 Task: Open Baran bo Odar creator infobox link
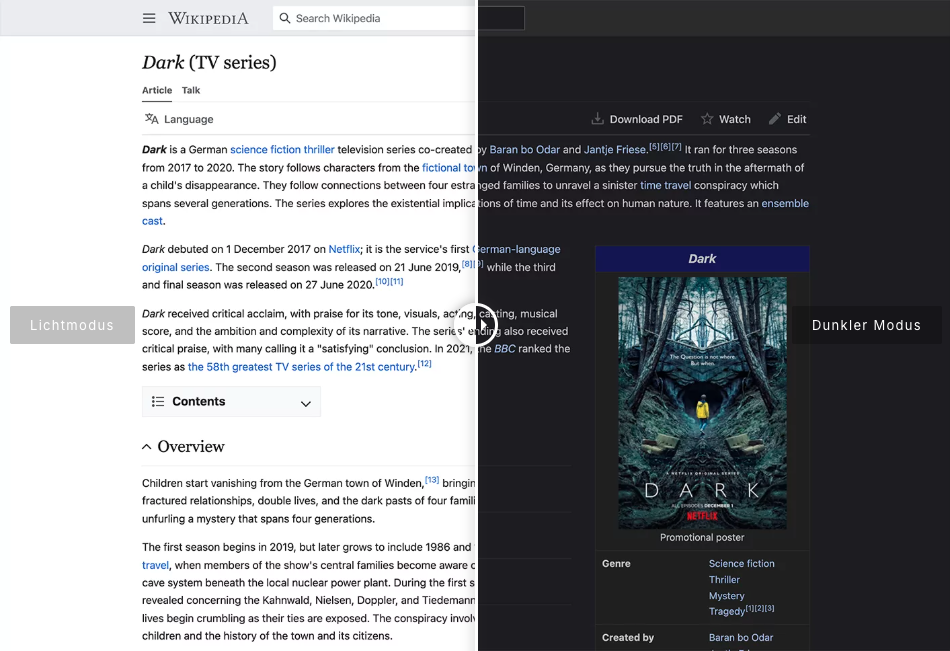[x=741, y=638]
